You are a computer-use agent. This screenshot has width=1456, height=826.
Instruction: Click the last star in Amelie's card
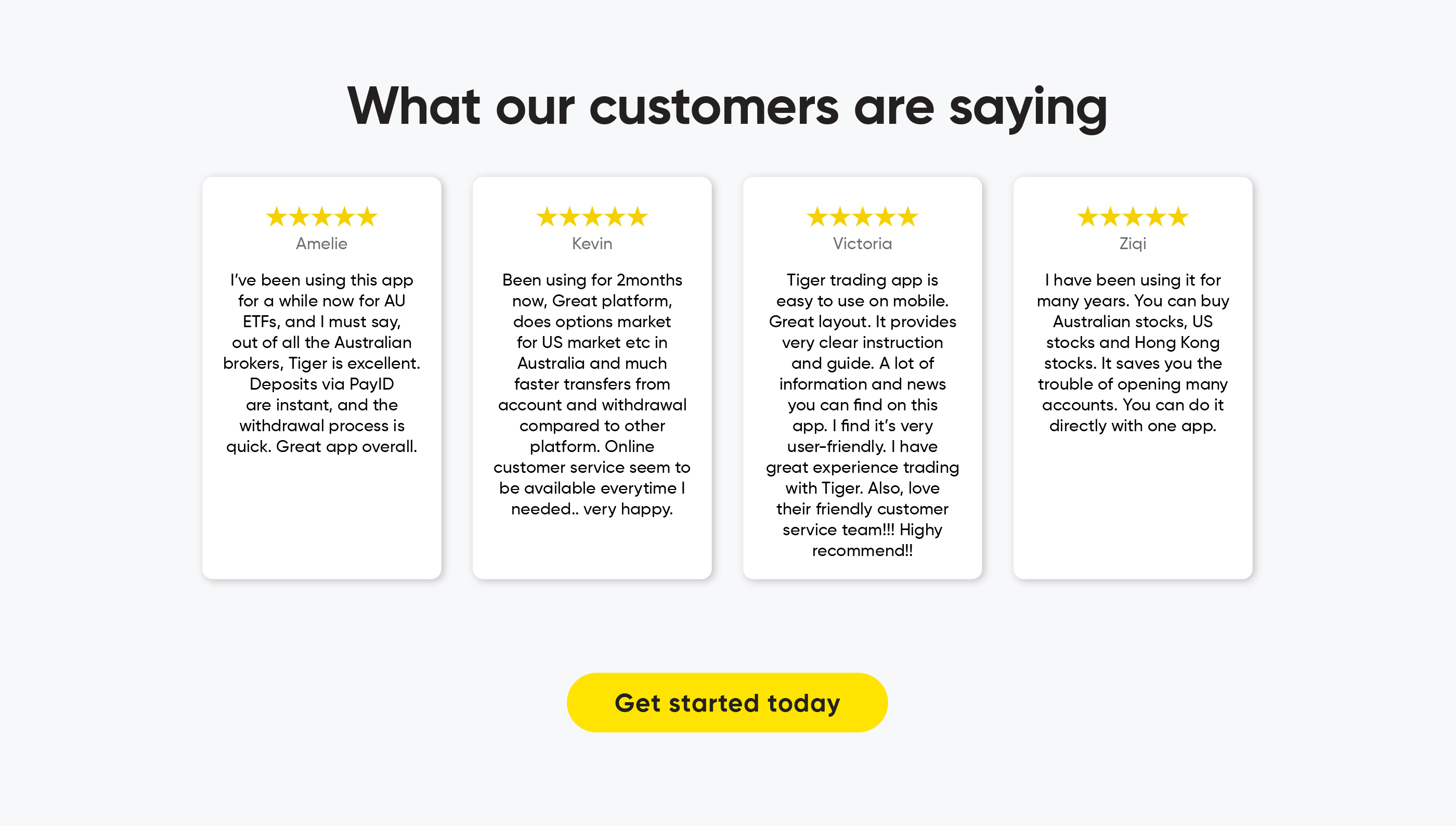[367, 217]
